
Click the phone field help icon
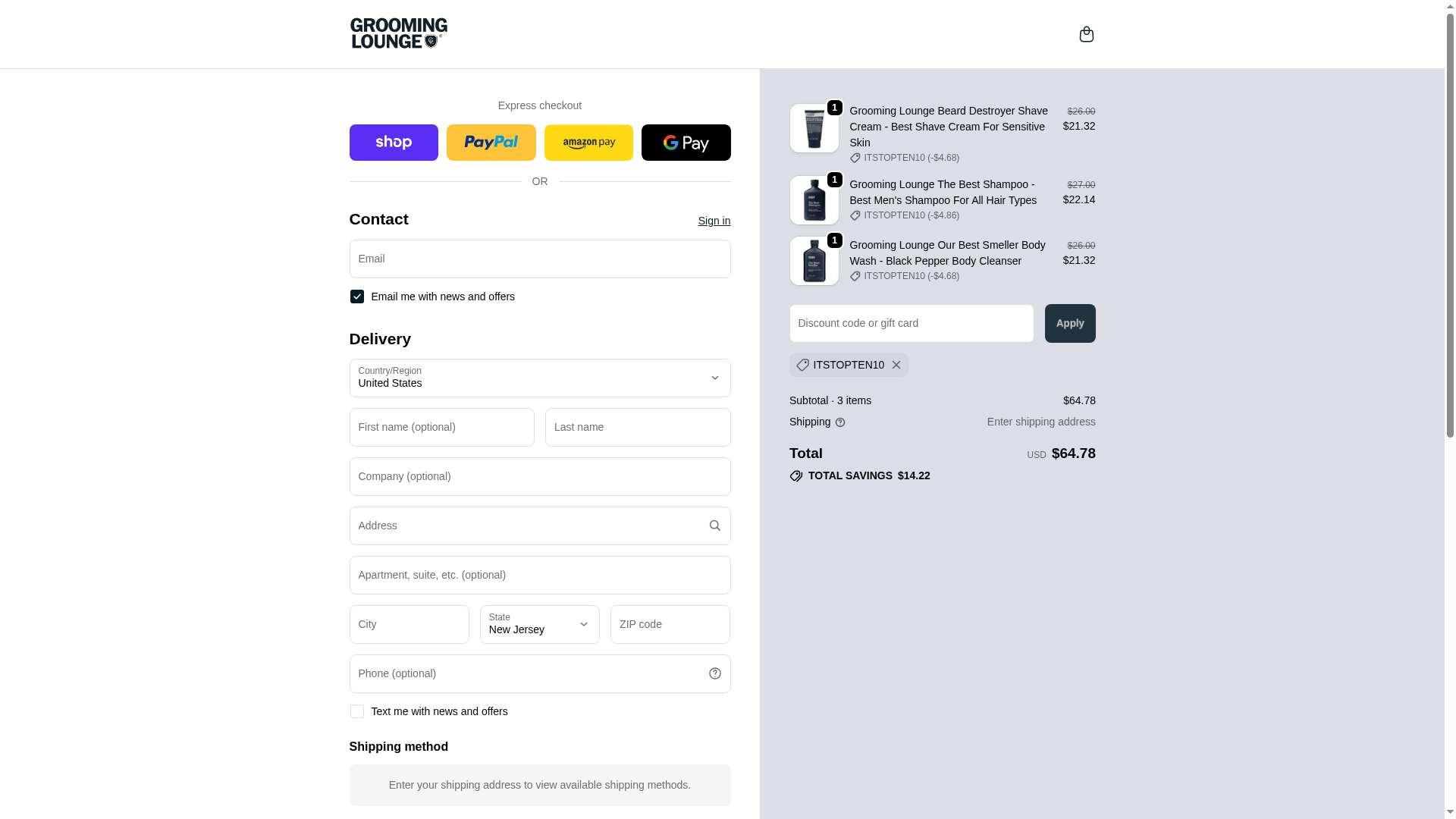[x=714, y=673]
